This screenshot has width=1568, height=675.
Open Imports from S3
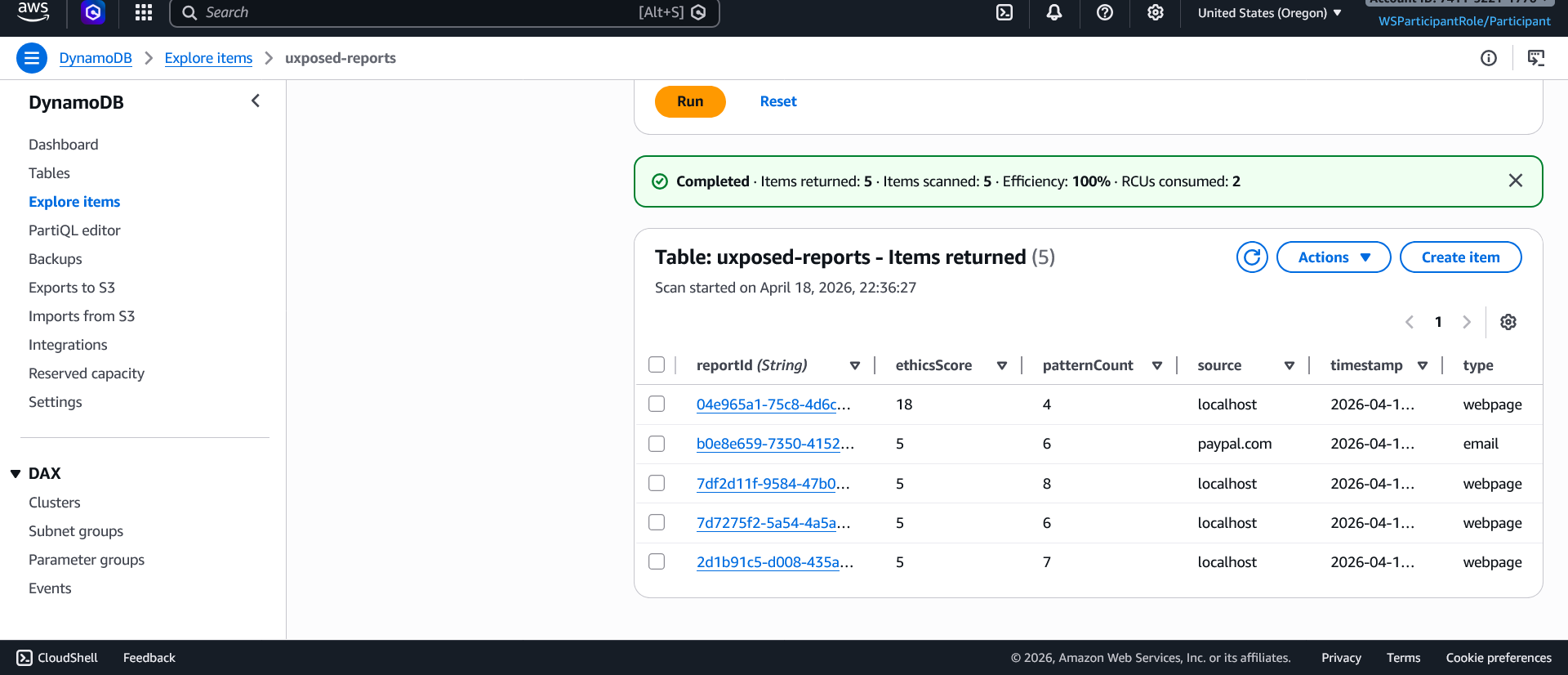click(82, 316)
